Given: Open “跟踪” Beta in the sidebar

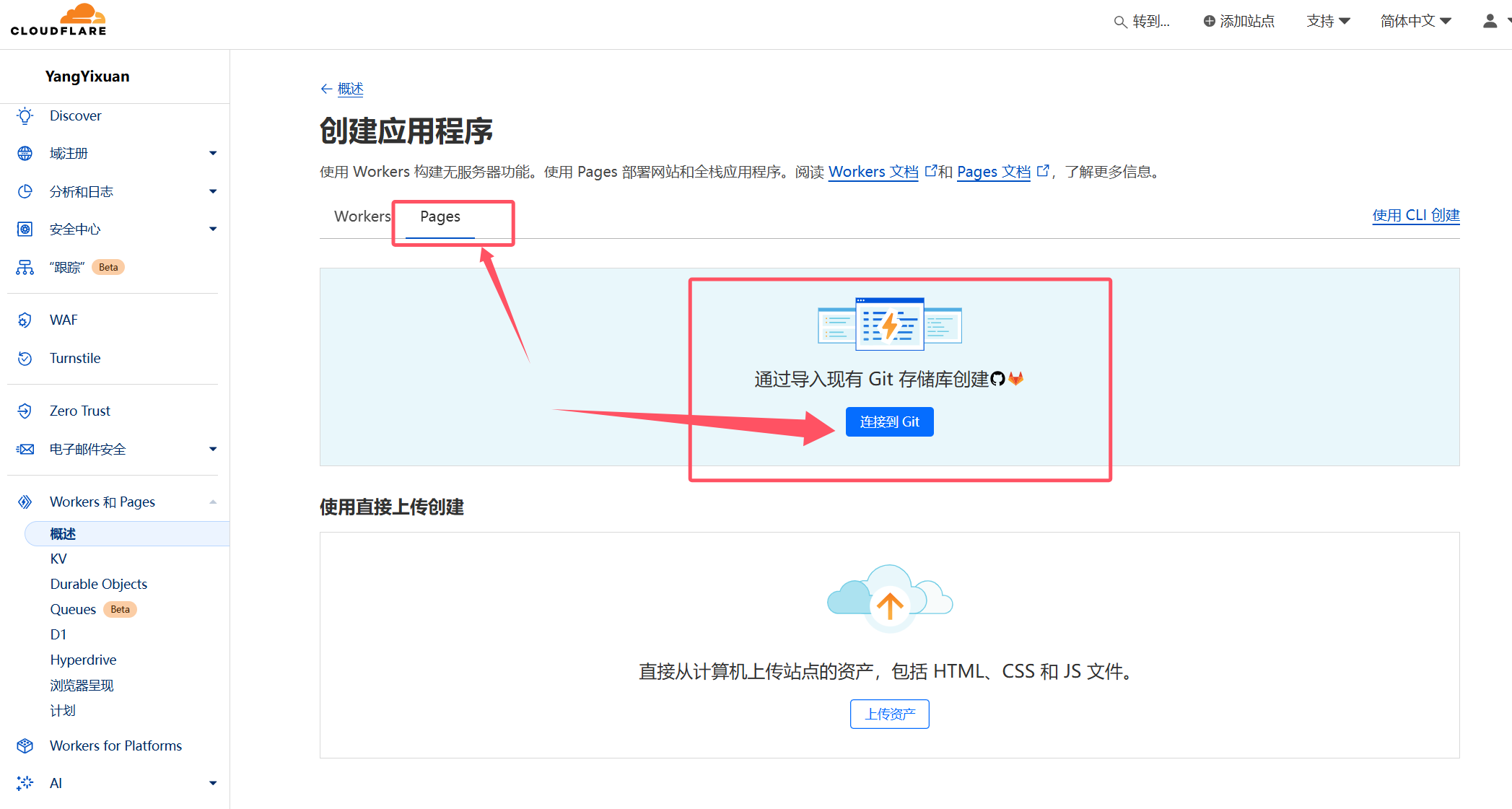Looking at the screenshot, I should (x=87, y=267).
